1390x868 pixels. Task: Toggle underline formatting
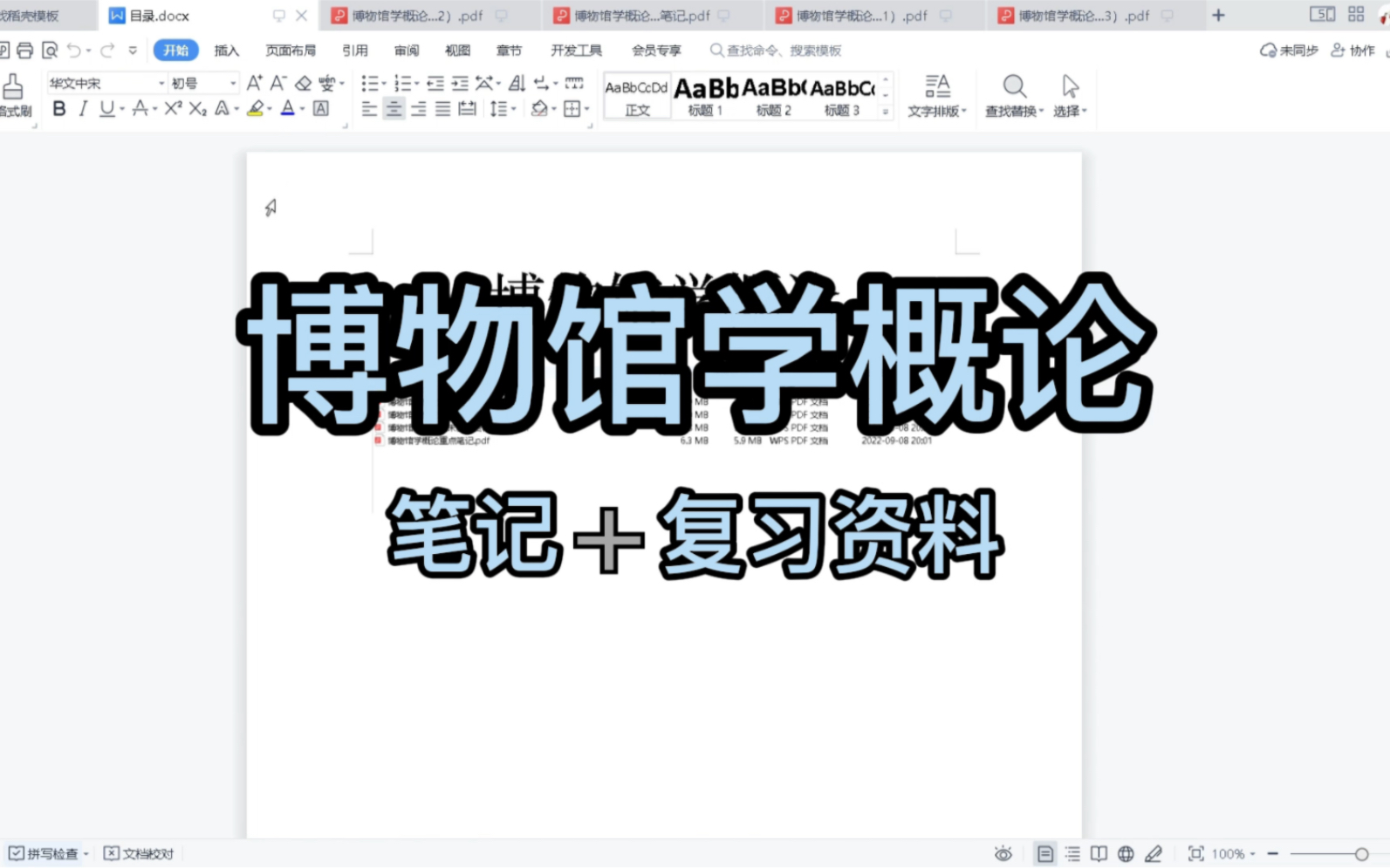point(106,108)
